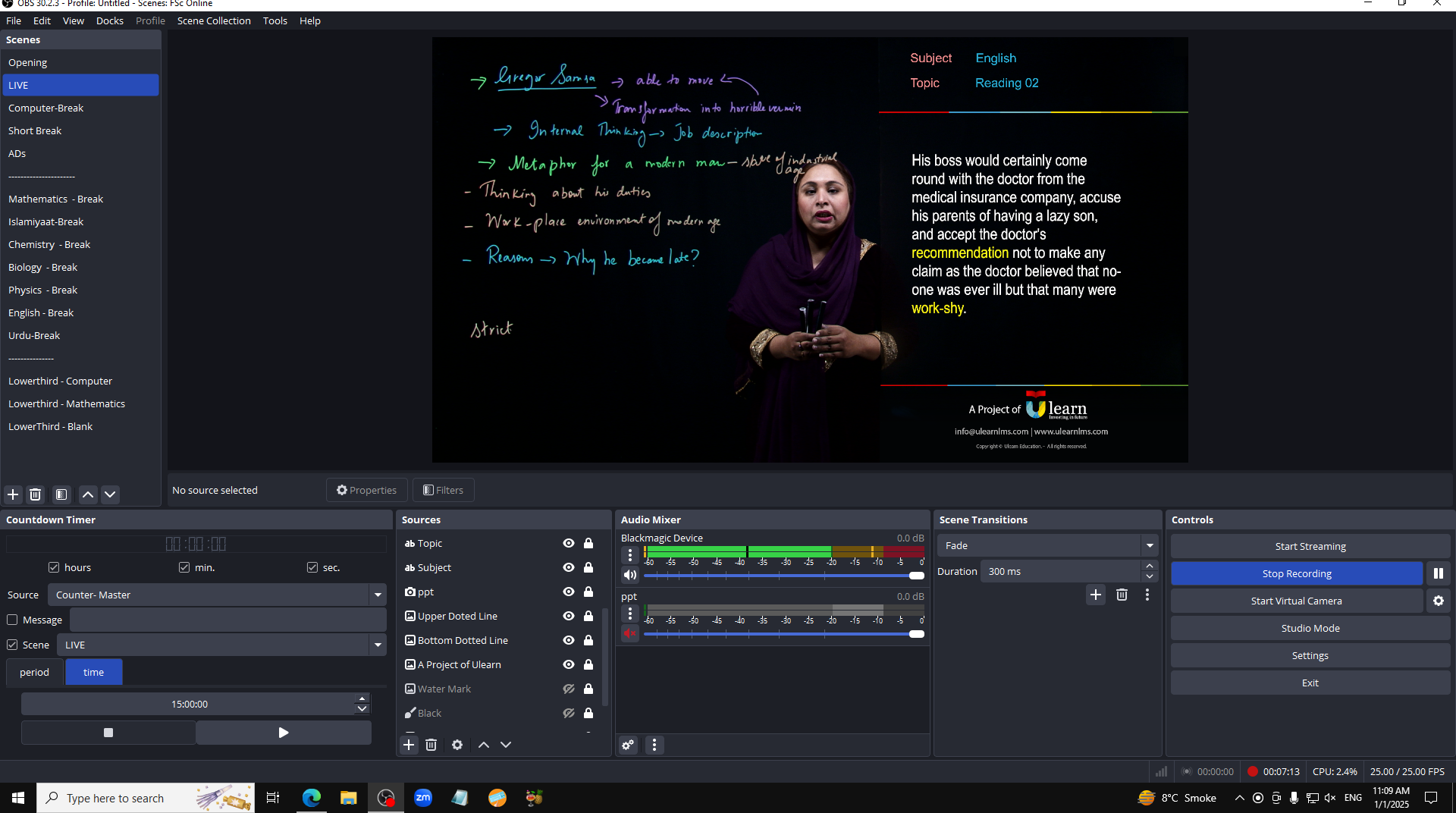Move source down in Sources toolbar
Viewport: 1456px width, 813px height.
coord(506,745)
